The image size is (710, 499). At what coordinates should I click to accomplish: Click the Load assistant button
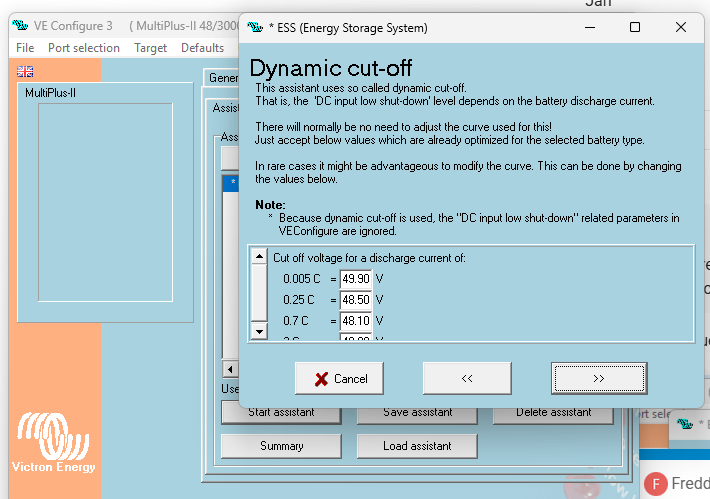coord(417,446)
